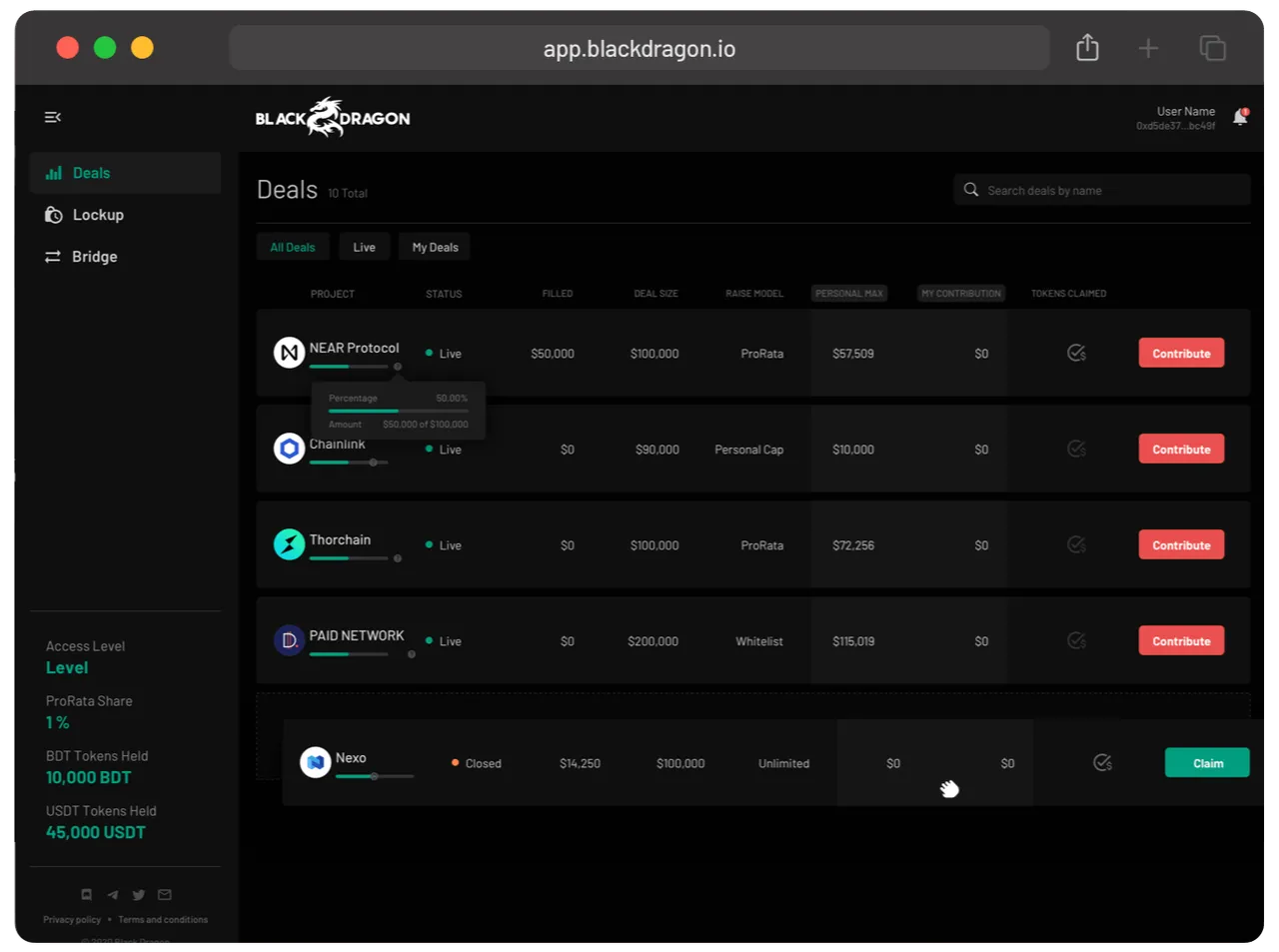Click the NEAR Protocol progress bar

click(349, 367)
